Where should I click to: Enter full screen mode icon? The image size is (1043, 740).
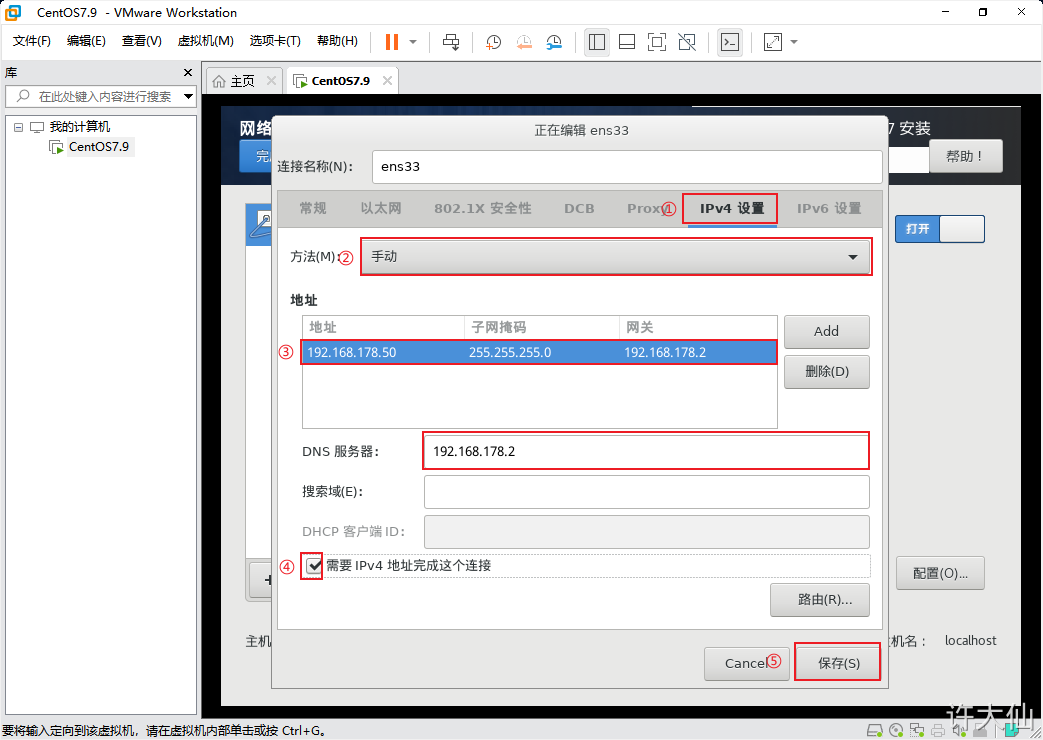[x=657, y=42]
